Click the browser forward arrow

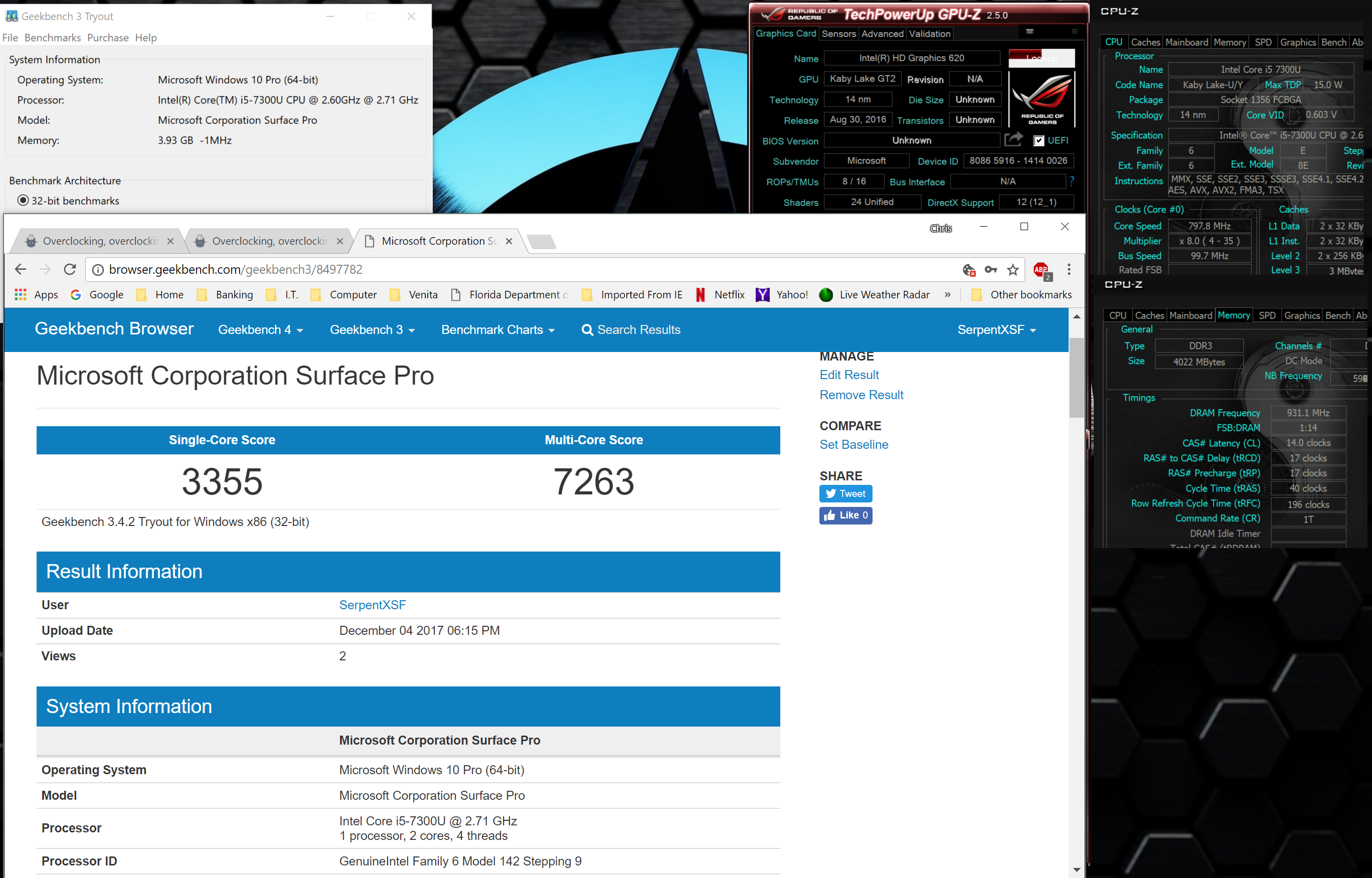[x=45, y=269]
